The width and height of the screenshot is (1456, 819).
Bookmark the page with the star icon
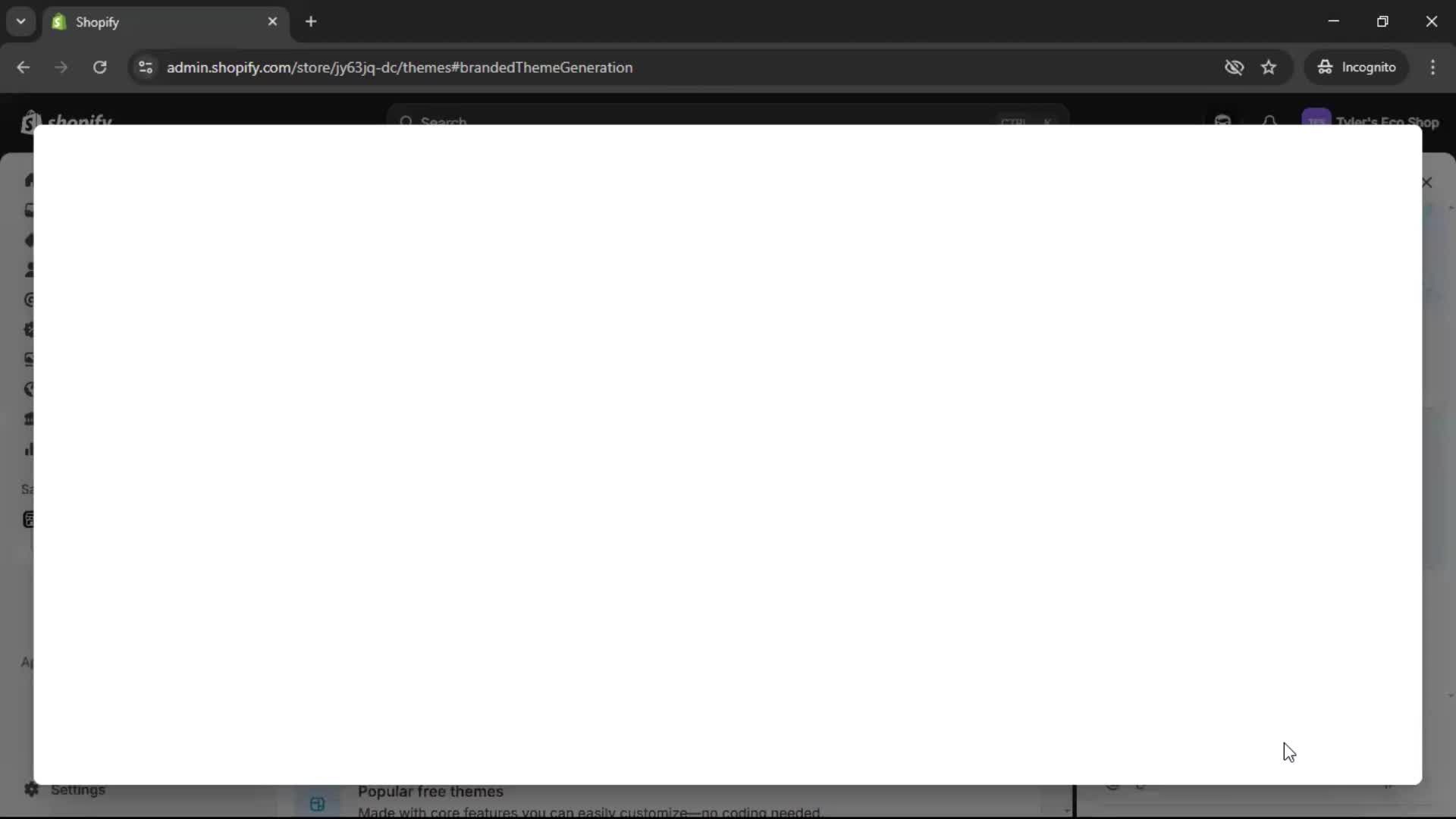1269,67
